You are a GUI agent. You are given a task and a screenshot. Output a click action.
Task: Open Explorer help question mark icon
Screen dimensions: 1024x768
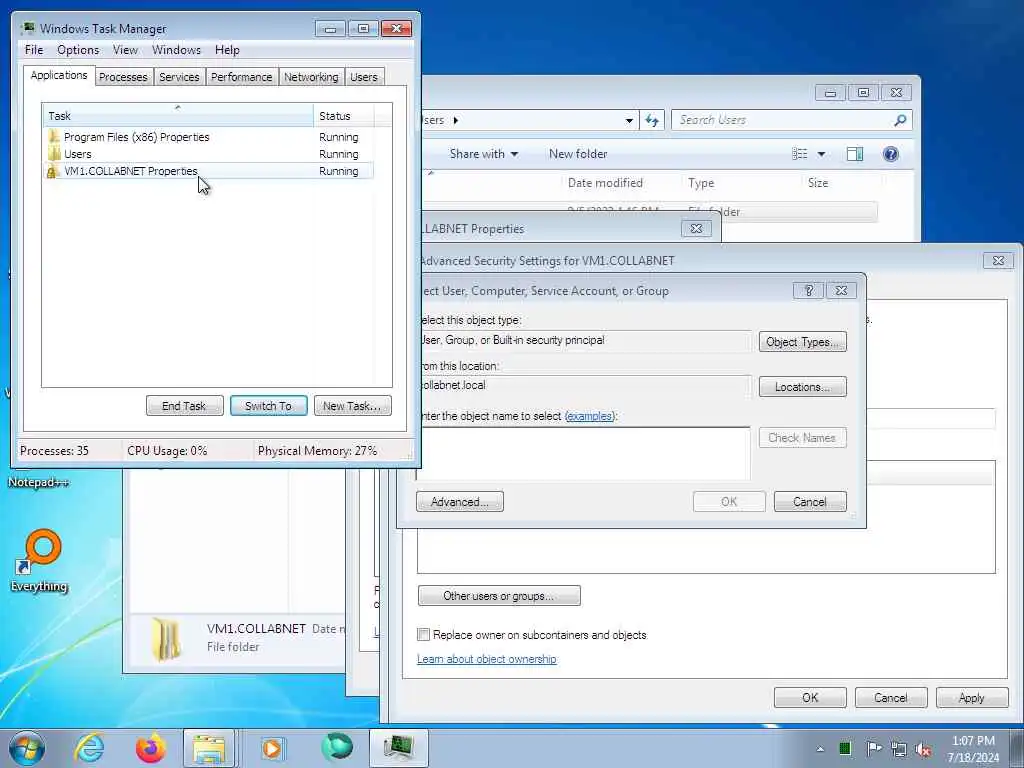[891, 154]
